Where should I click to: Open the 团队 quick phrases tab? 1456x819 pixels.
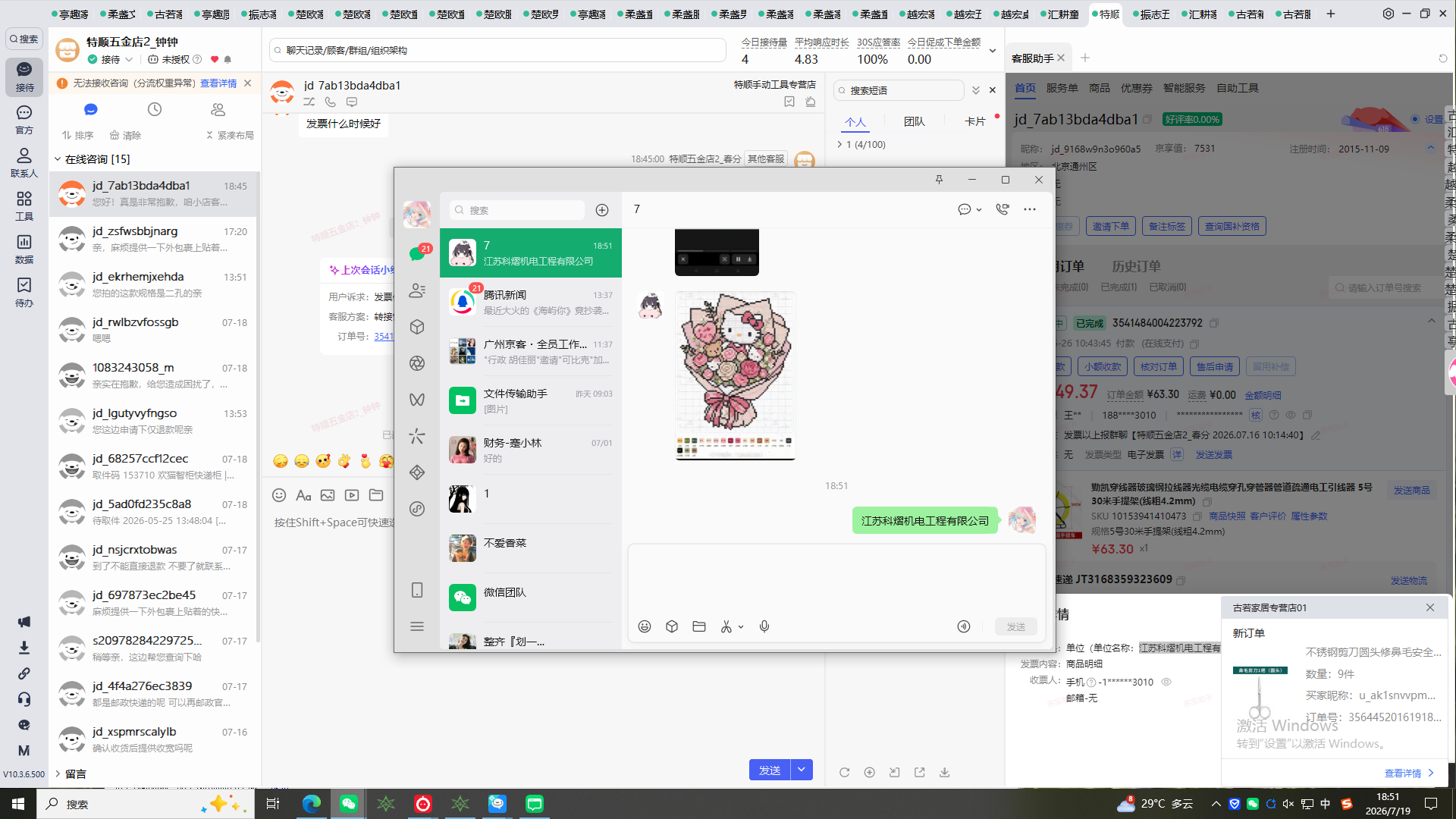pyautogui.click(x=915, y=121)
